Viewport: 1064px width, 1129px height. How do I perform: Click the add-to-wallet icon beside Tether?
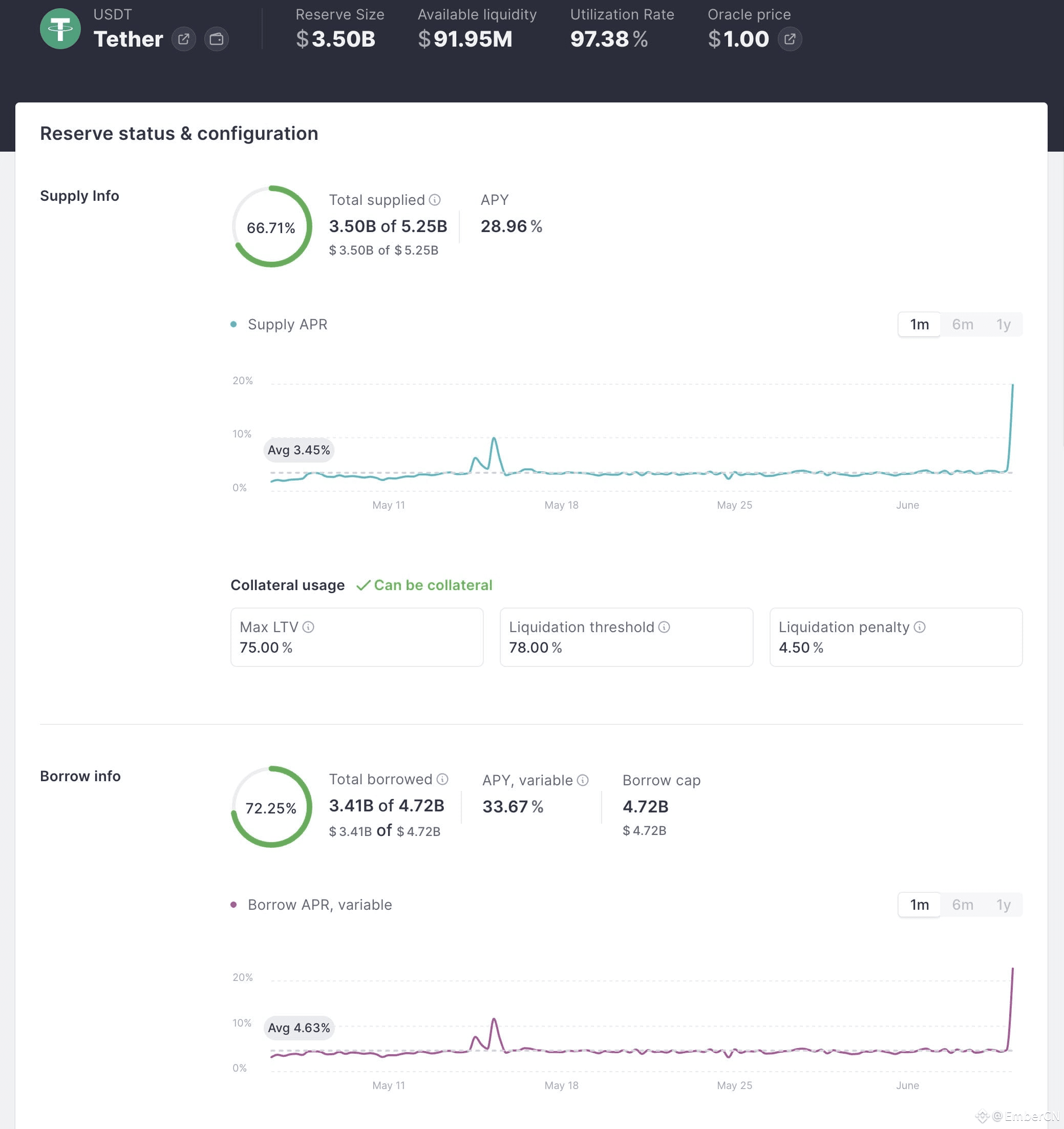[216, 39]
